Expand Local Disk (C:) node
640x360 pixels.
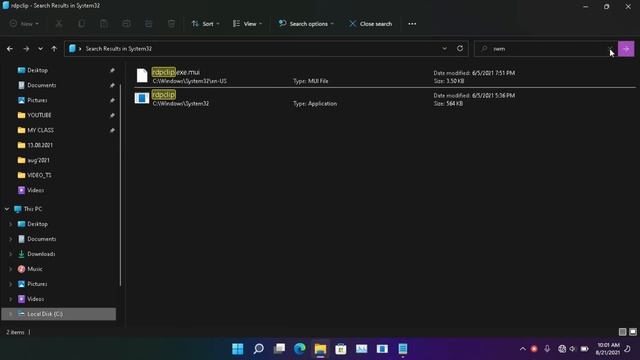(x=11, y=314)
